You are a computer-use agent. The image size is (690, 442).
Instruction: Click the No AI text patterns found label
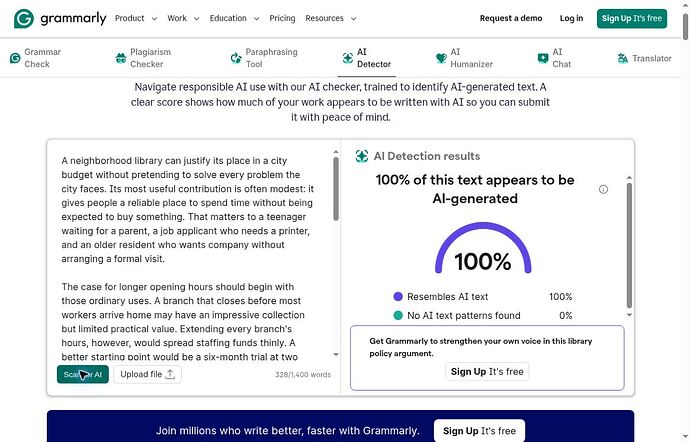click(x=464, y=315)
